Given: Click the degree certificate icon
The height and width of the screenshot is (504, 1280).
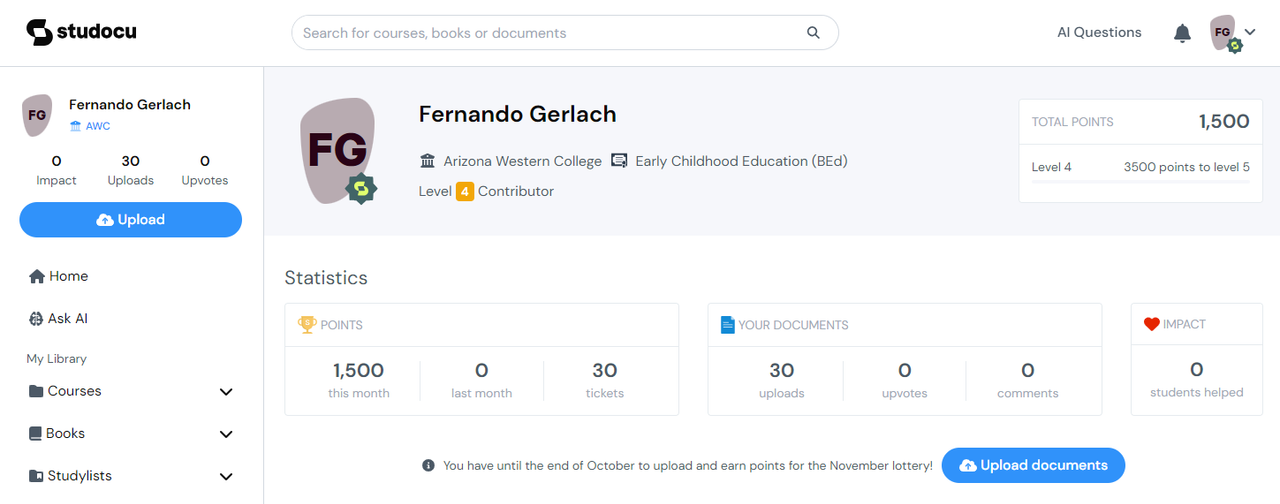Looking at the screenshot, I should 619,161.
